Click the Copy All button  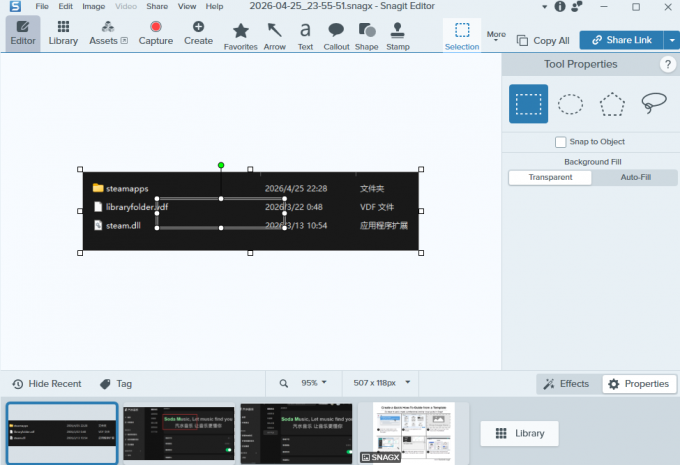543,41
